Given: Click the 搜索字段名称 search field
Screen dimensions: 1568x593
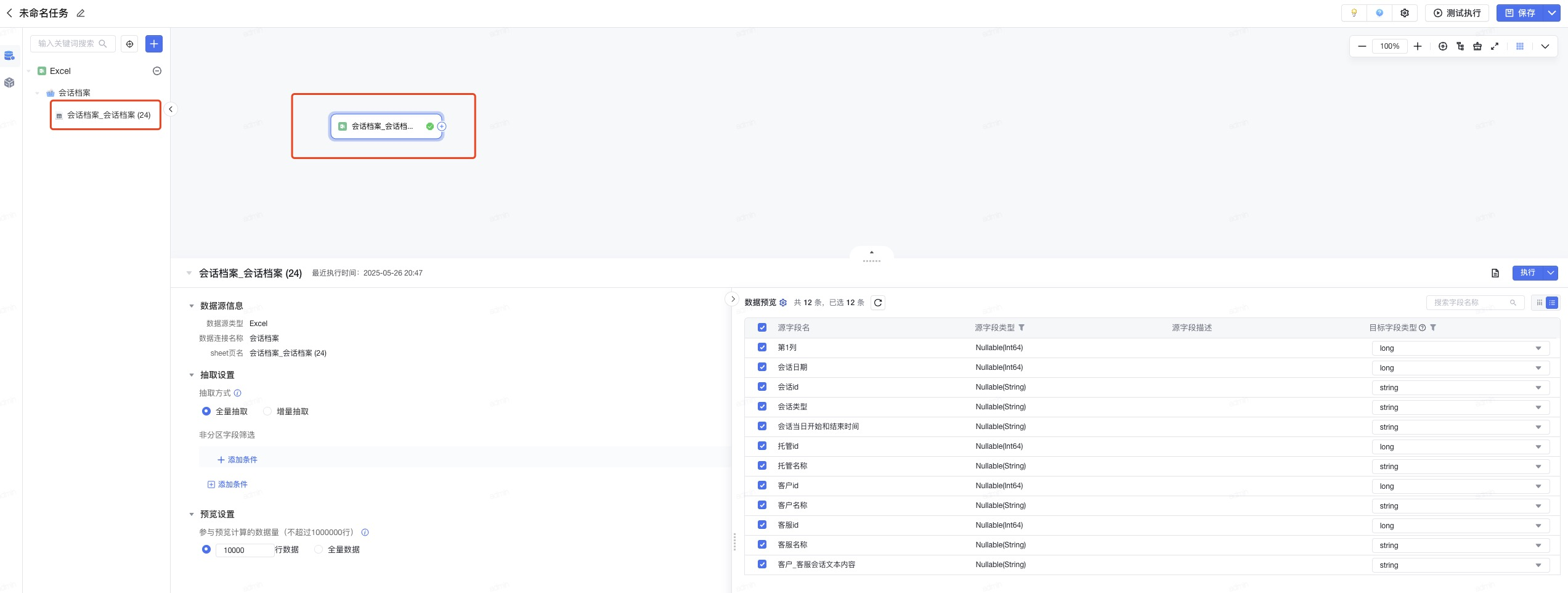Looking at the screenshot, I should coord(1469,303).
